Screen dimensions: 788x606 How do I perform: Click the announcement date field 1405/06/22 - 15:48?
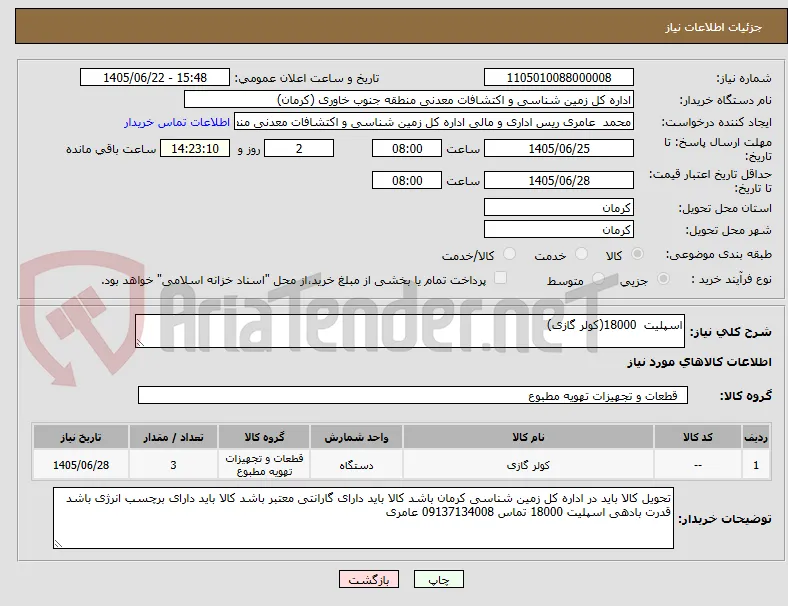[x=155, y=77]
